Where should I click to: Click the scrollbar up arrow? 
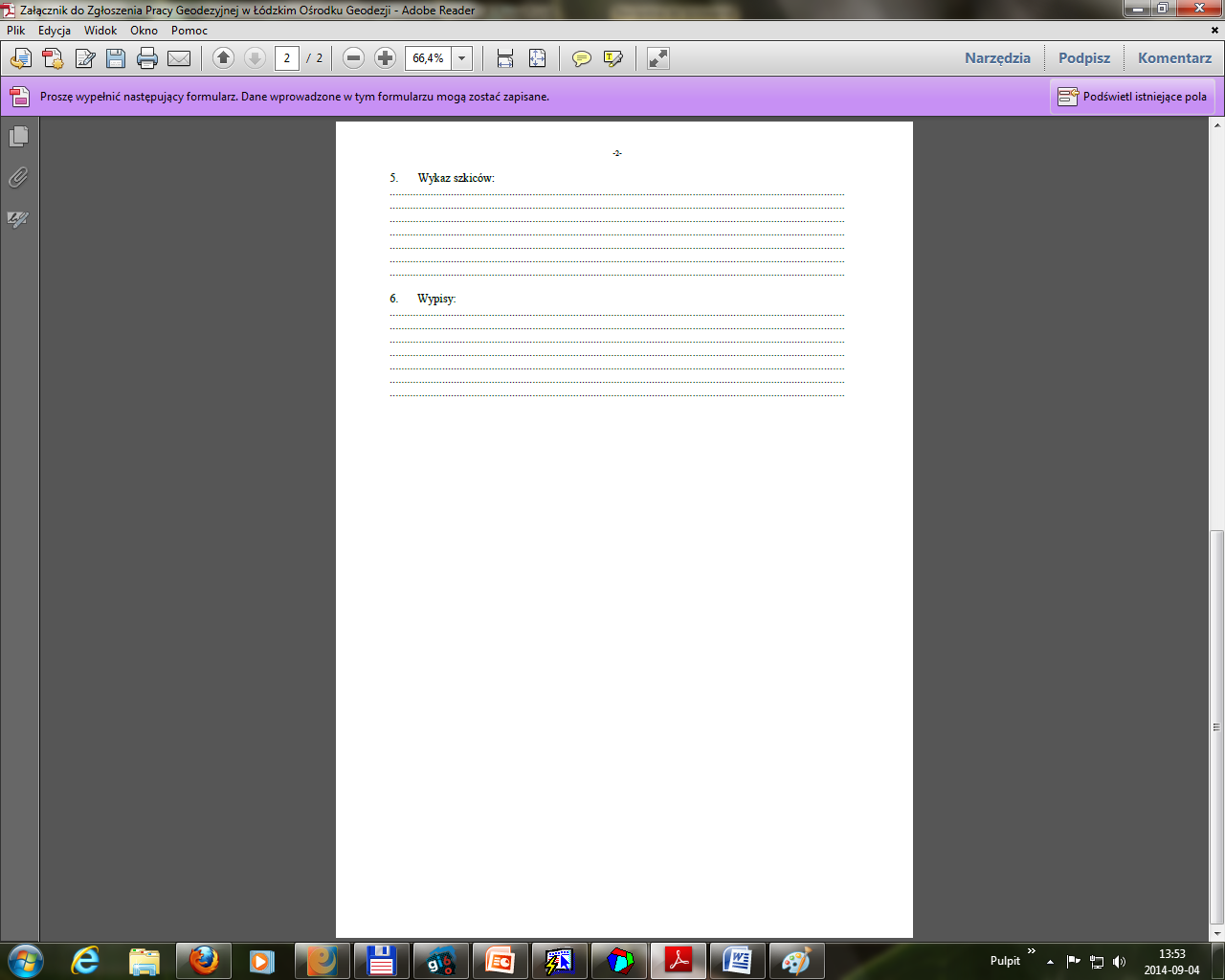1216,126
